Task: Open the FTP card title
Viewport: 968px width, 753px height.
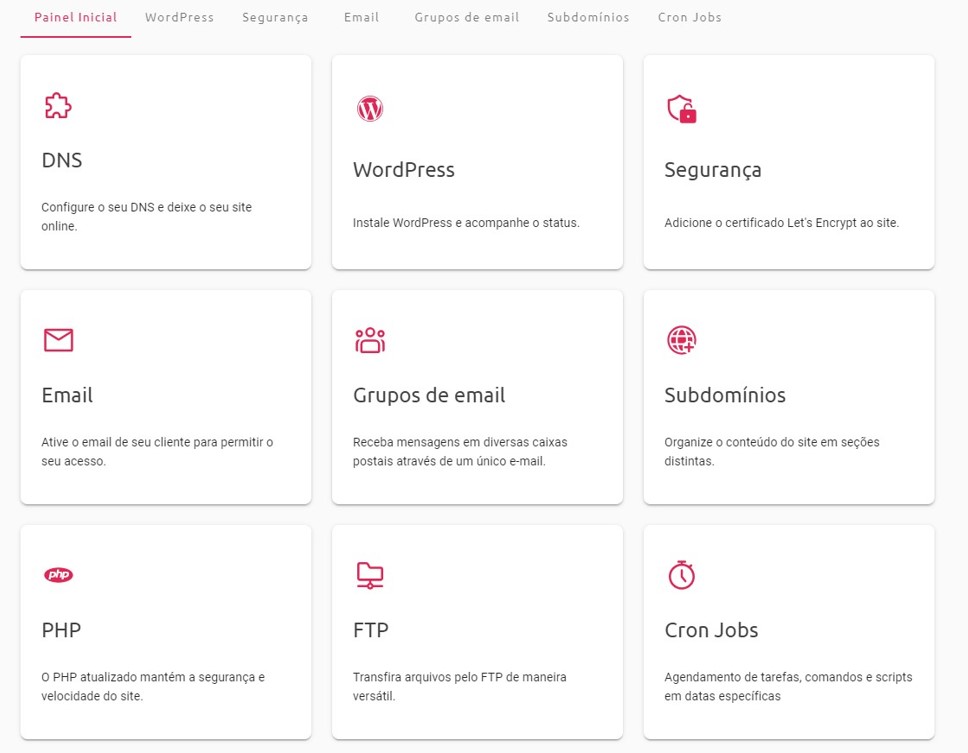Action: (370, 630)
